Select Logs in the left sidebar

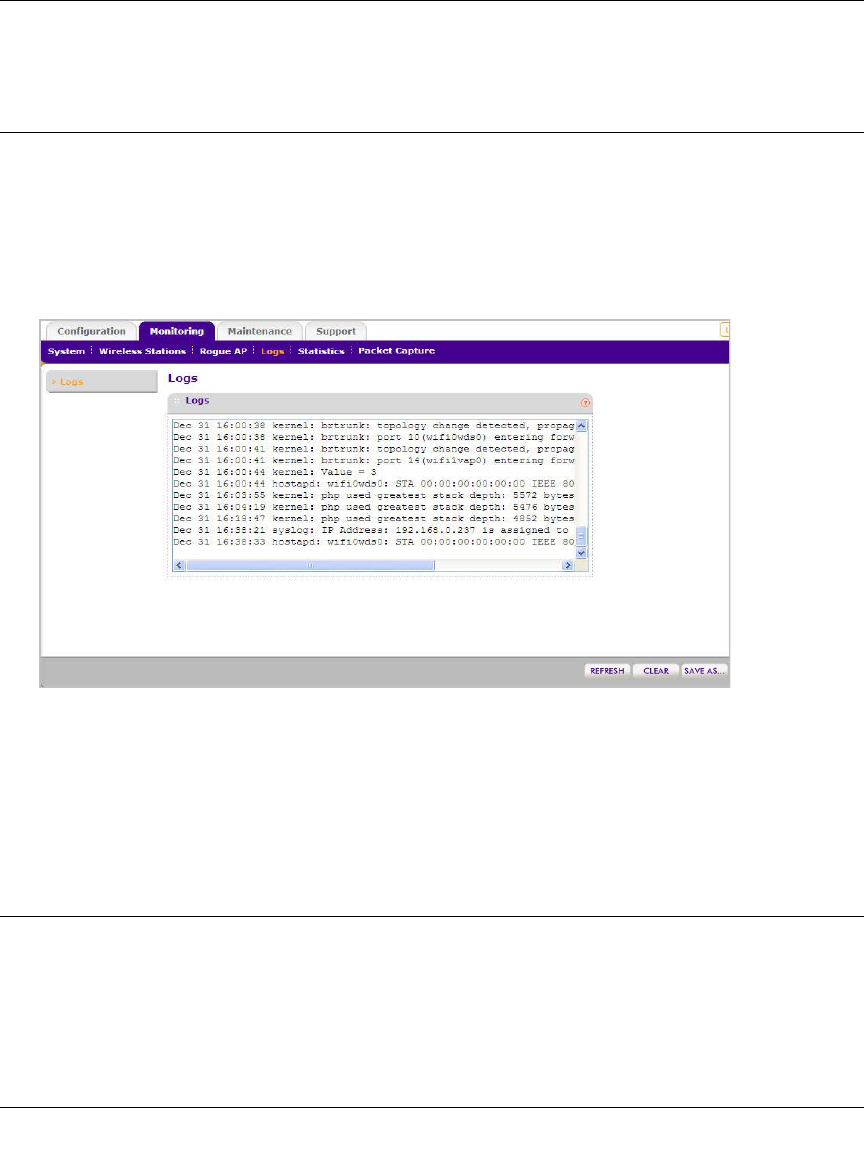coord(101,381)
